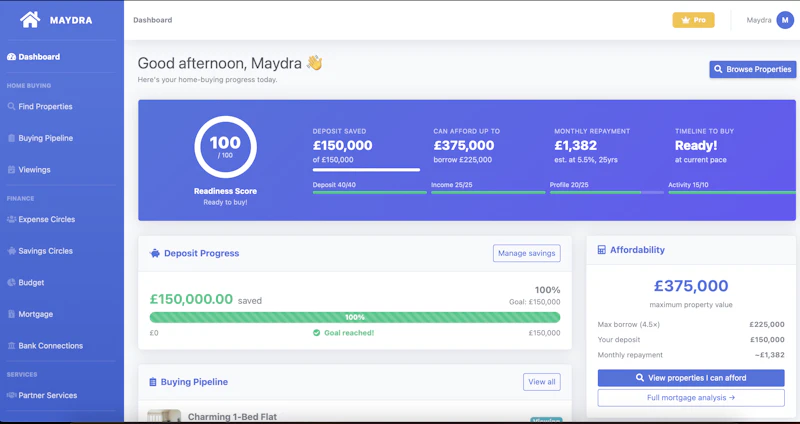Click the Maydra username in header
Viewport: 800px width, 424px height.
tap(759, 20)
